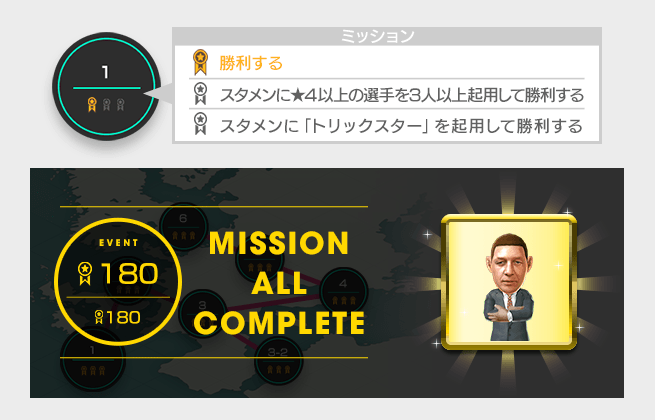The height and width of the screenshot is (420, 655).
Task: Click the gray medal icon for ★4以上 mission
Action: 201,94
